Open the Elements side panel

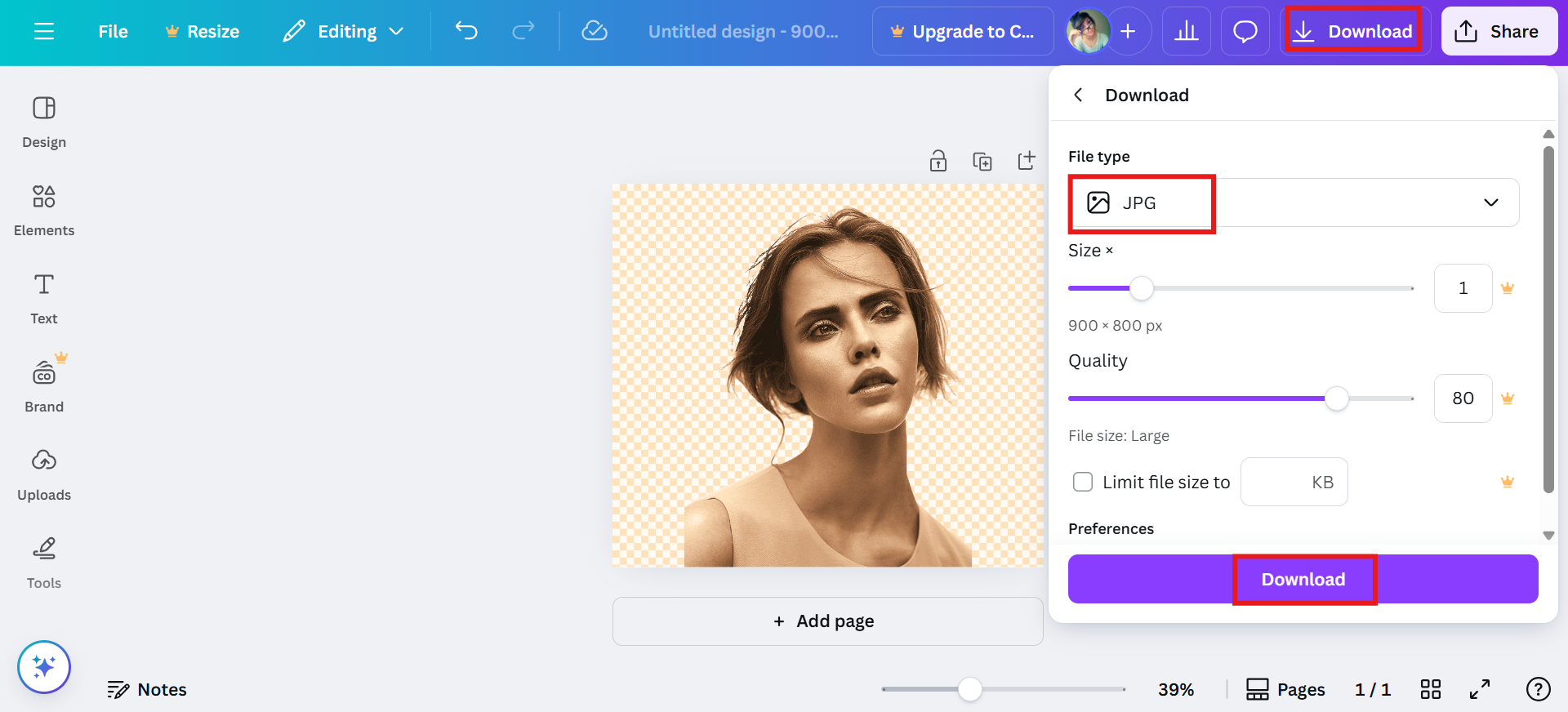click(x=44, y=211)
